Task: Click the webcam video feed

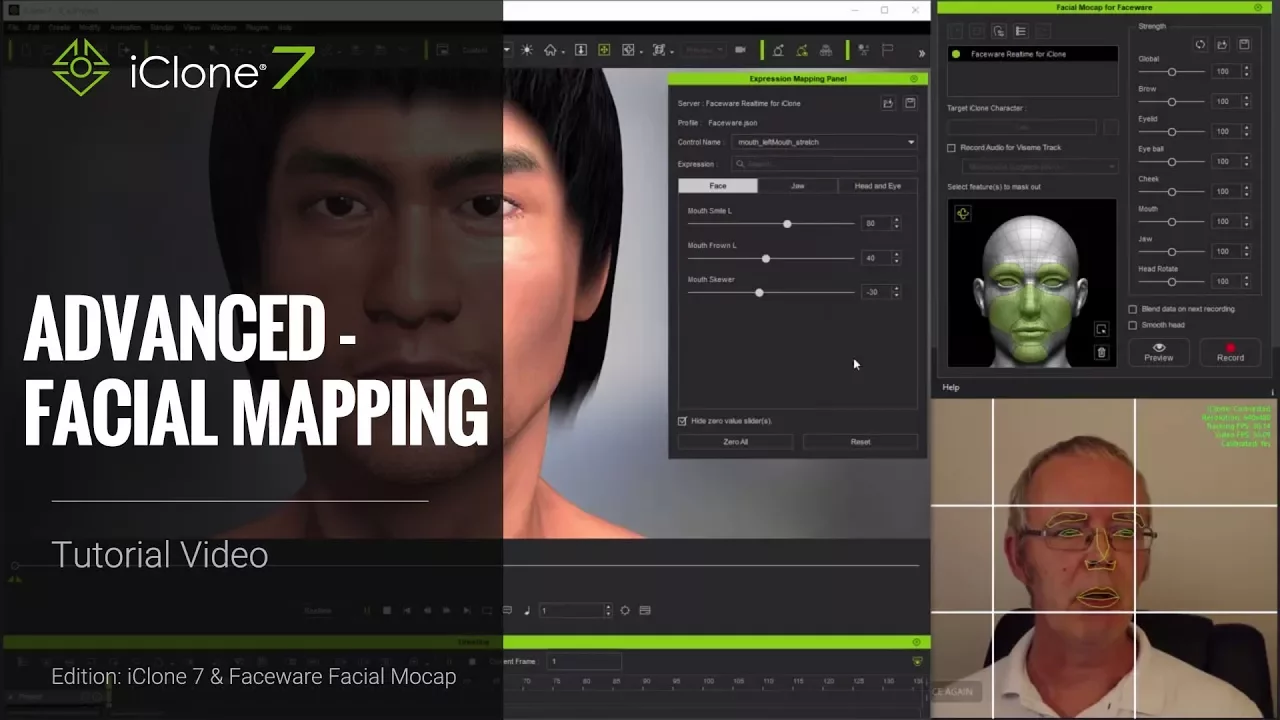Action: [1105, 559]
